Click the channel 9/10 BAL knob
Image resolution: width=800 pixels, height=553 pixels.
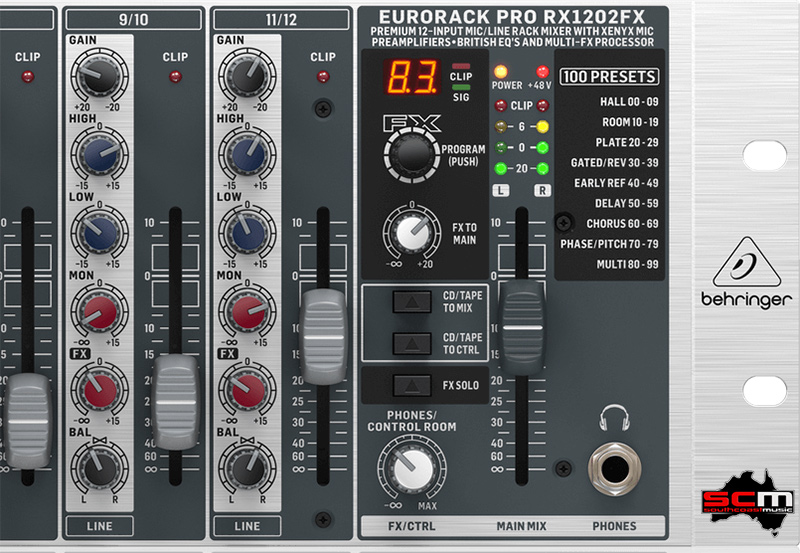click(99, 468)
